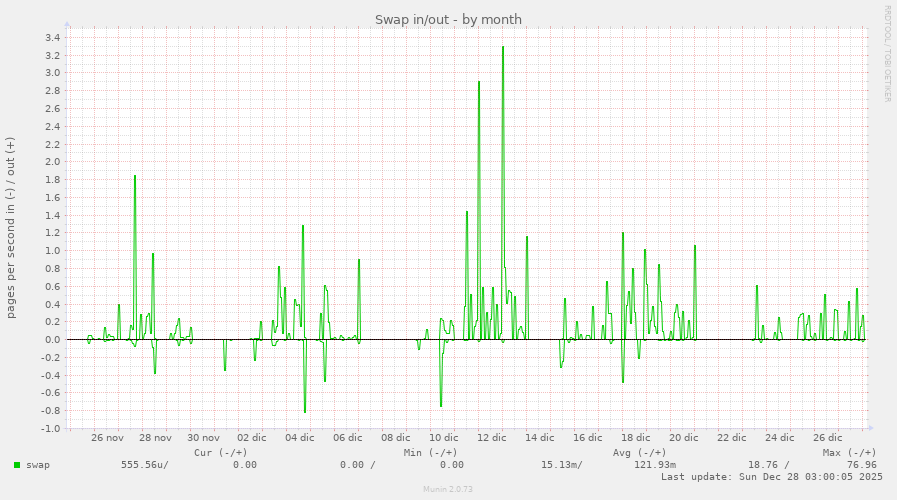The width and height of the screenshot is (897, 500).
Task: Click the green swap legend color square
Action: (17, 464)
